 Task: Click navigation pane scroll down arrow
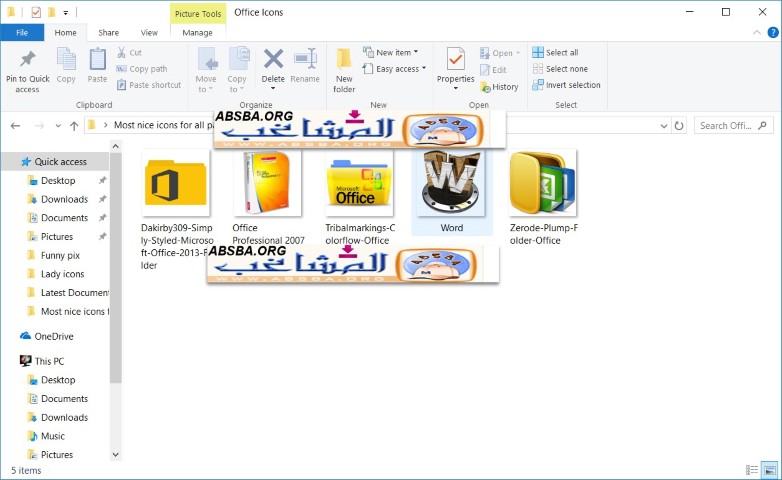116,455
